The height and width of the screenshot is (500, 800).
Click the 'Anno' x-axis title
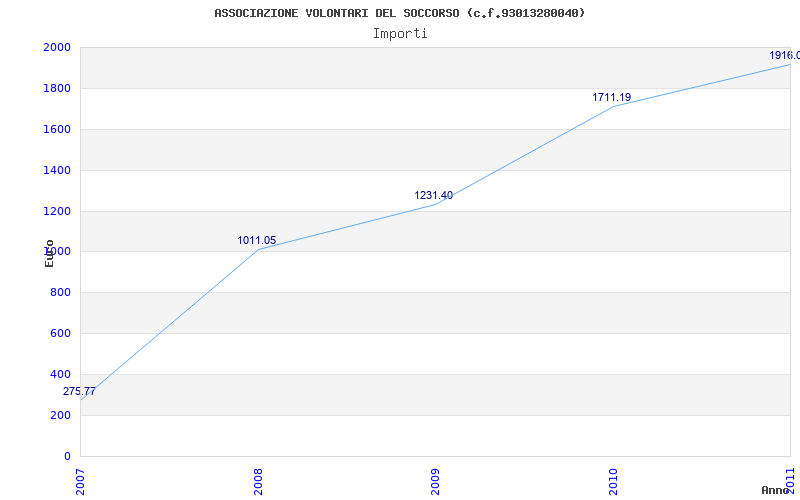(776, 490)
